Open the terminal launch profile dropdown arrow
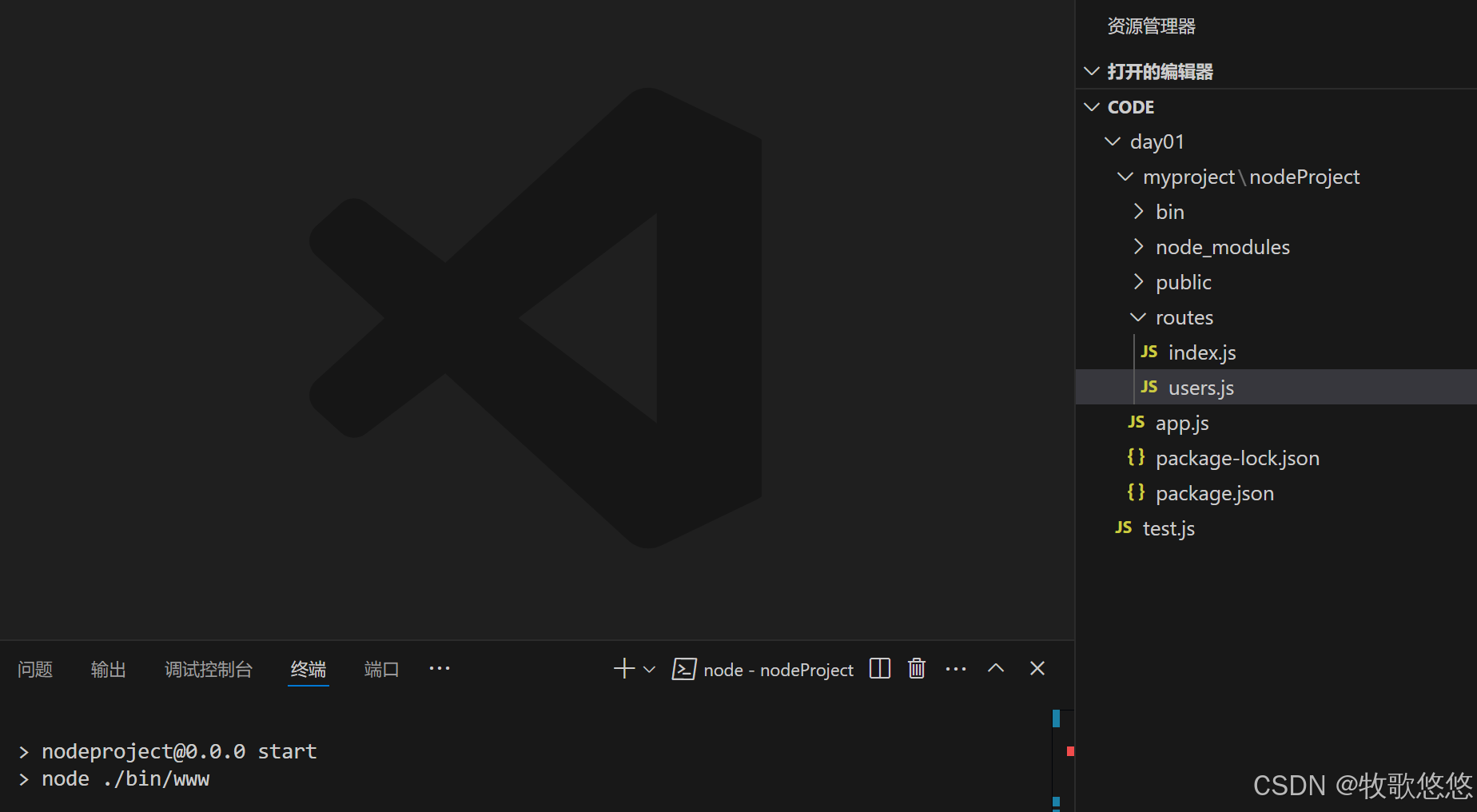Viewport: 1477px width, 812px height. 649,670
